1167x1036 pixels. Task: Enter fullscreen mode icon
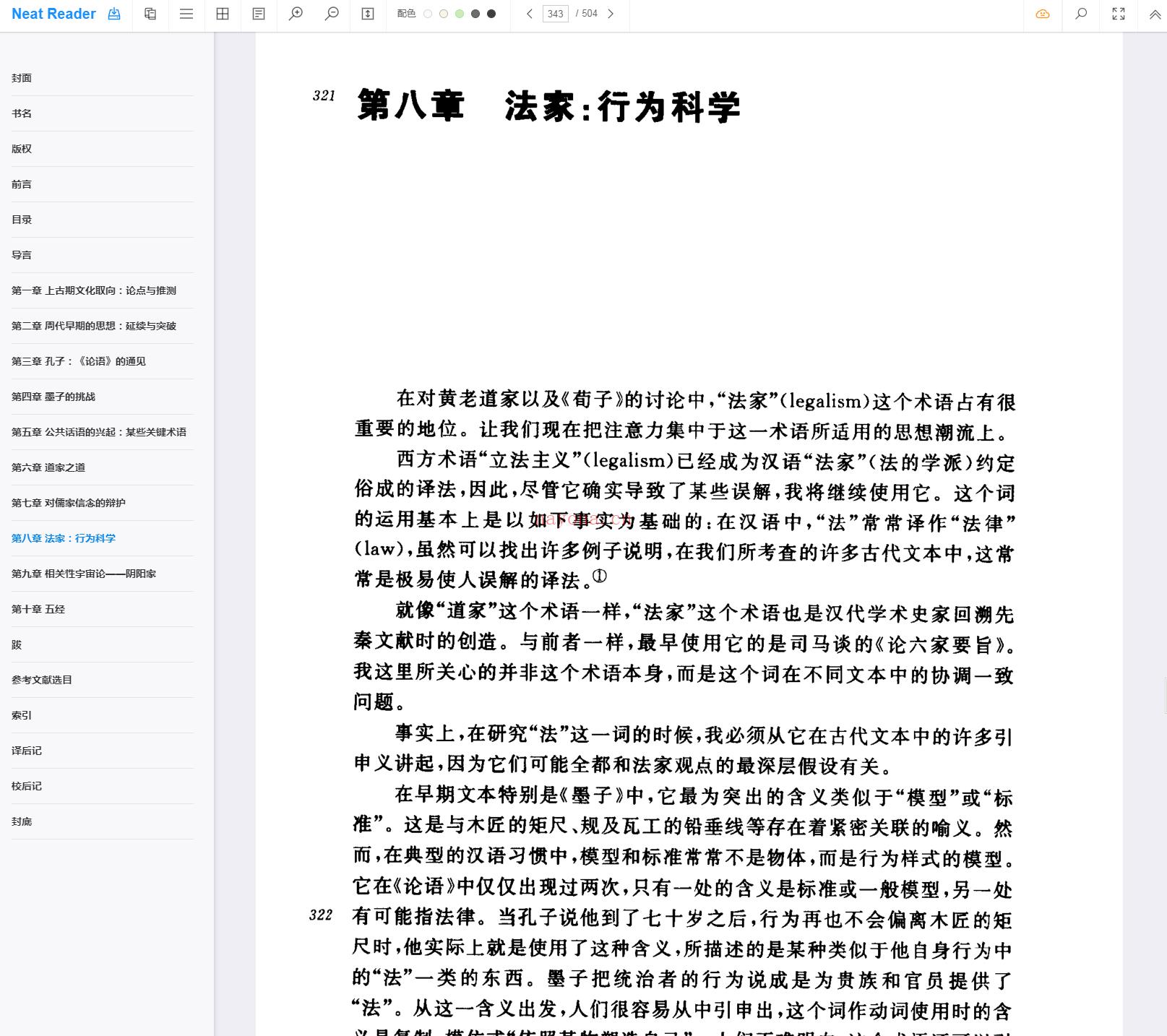point(1119,14)
